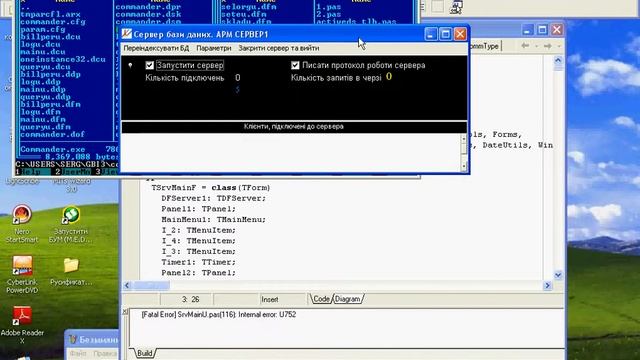Image resolution: width=640 pixels, height=360 pixels.
Task: Close the code editor window
Action: [557, 30]
